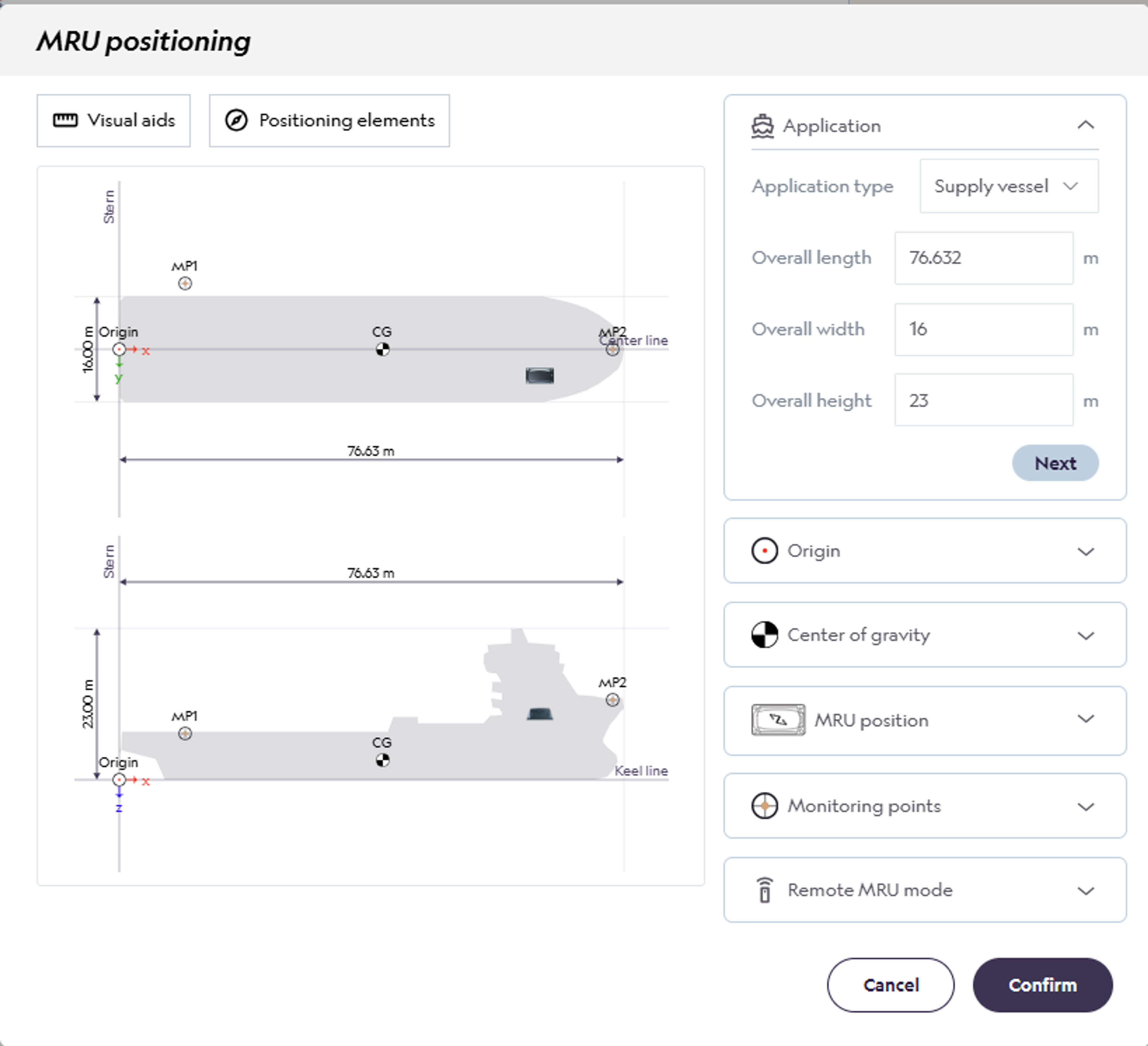Click the Next button
The image size is (1148, 1046).
tap(1055, 463)
